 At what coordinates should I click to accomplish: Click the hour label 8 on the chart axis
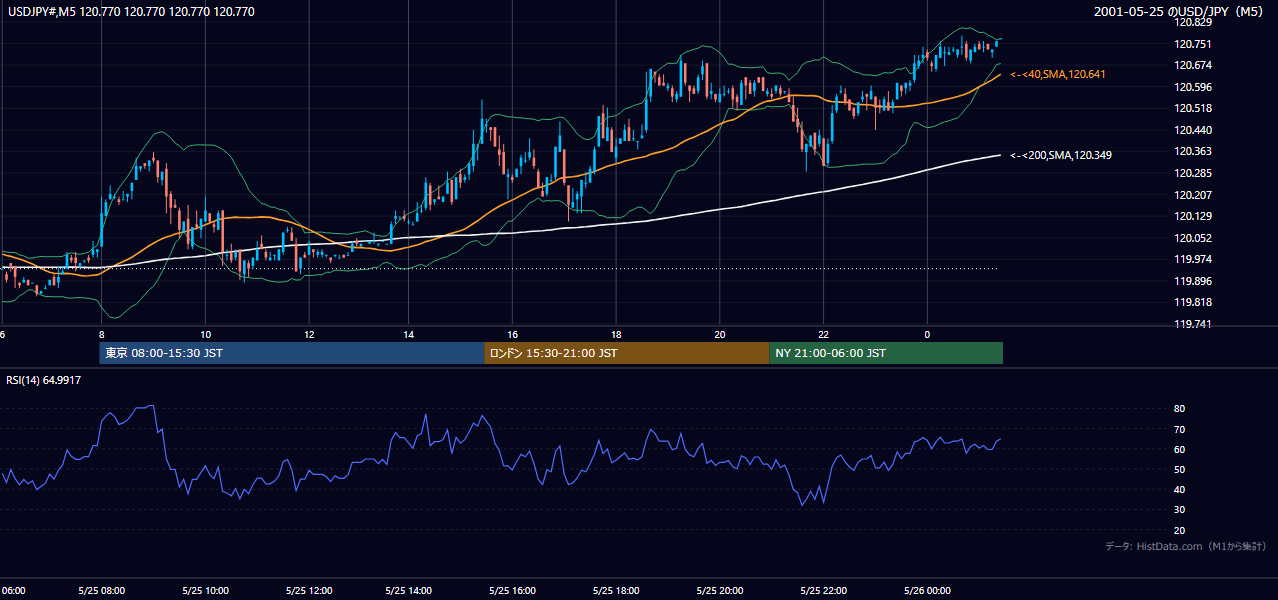102,334
